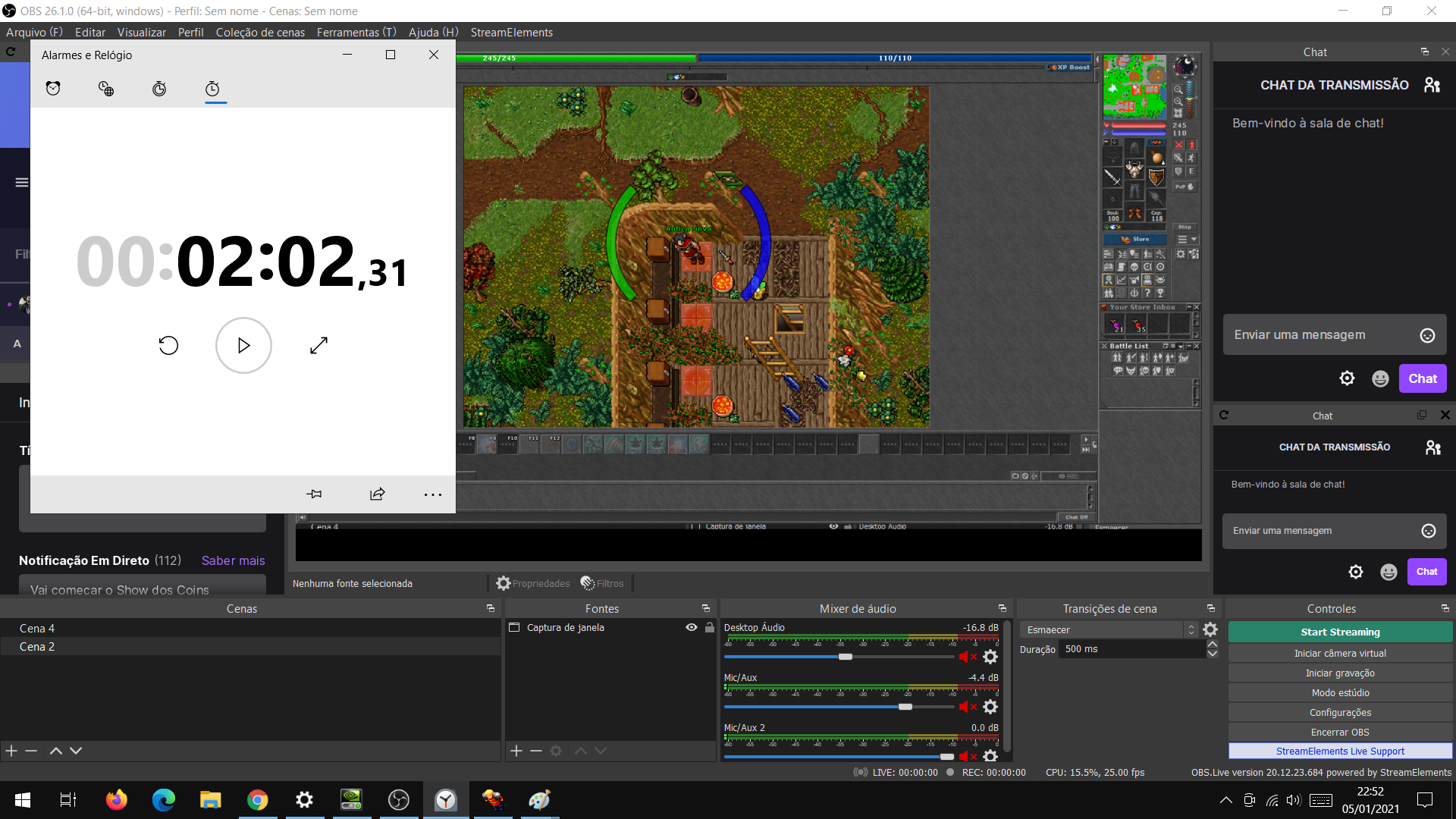Open the World Clock tab icon
The height and width of the screenshot is (819, 1456).
click(106, 89)
